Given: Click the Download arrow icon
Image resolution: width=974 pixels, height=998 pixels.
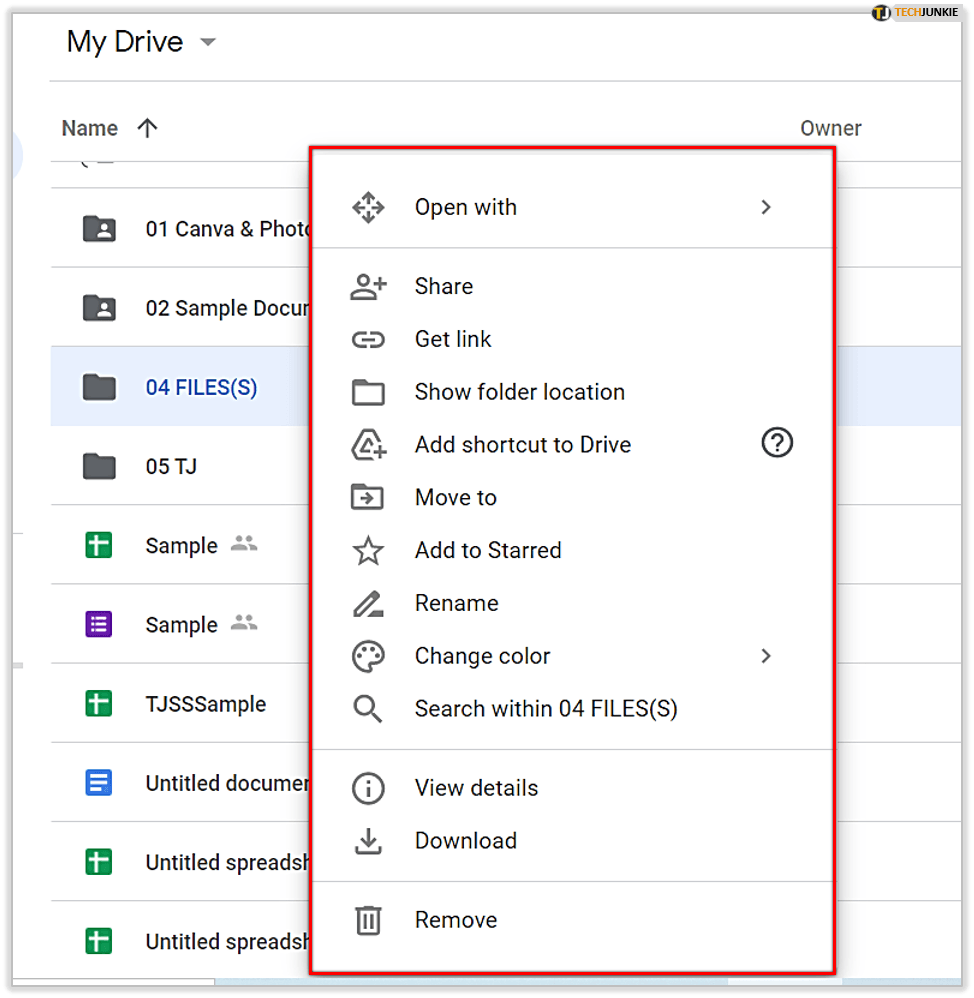Looking at the screenshot, I should coord(368,841).
